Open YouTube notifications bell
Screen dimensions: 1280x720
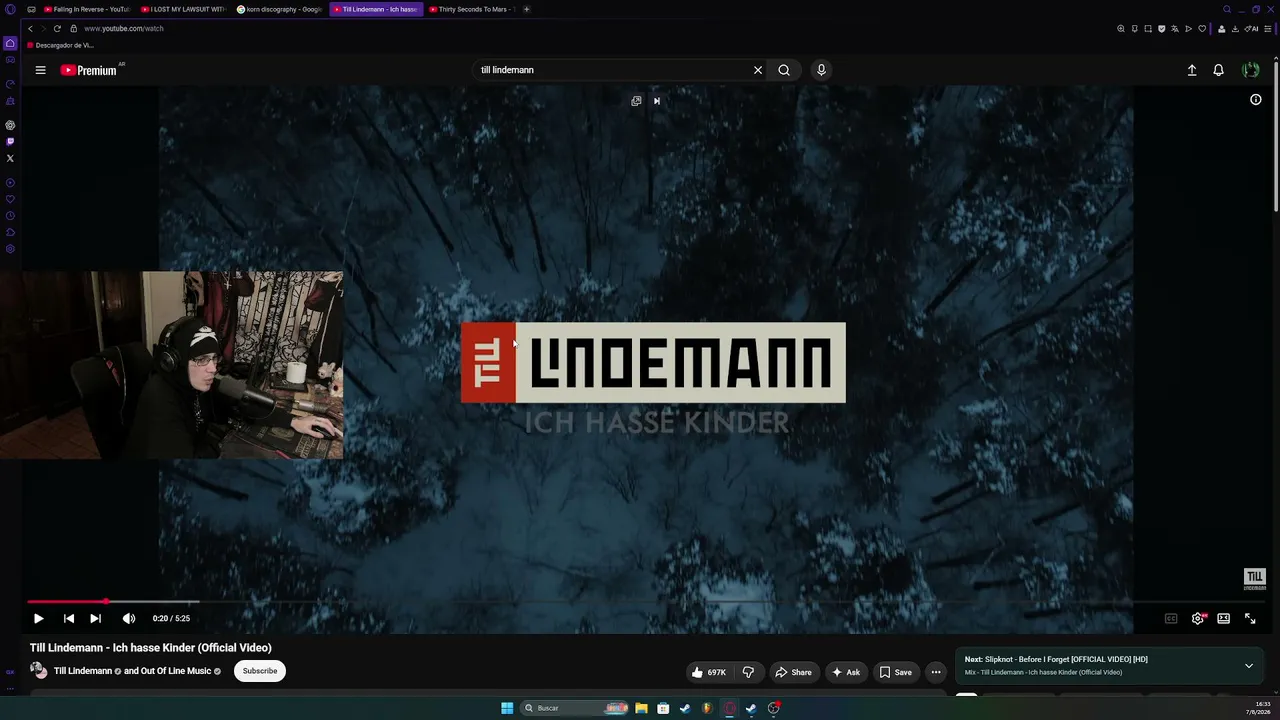tap(1218, 70)
